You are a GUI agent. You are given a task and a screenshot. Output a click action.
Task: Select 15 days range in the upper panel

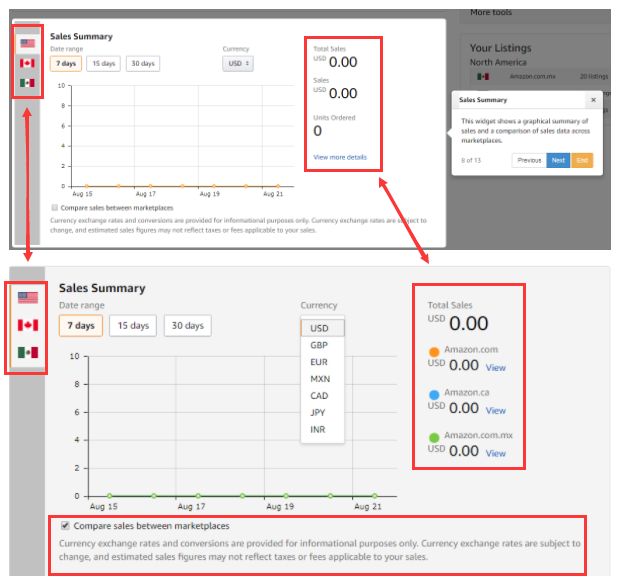(104, 63)
